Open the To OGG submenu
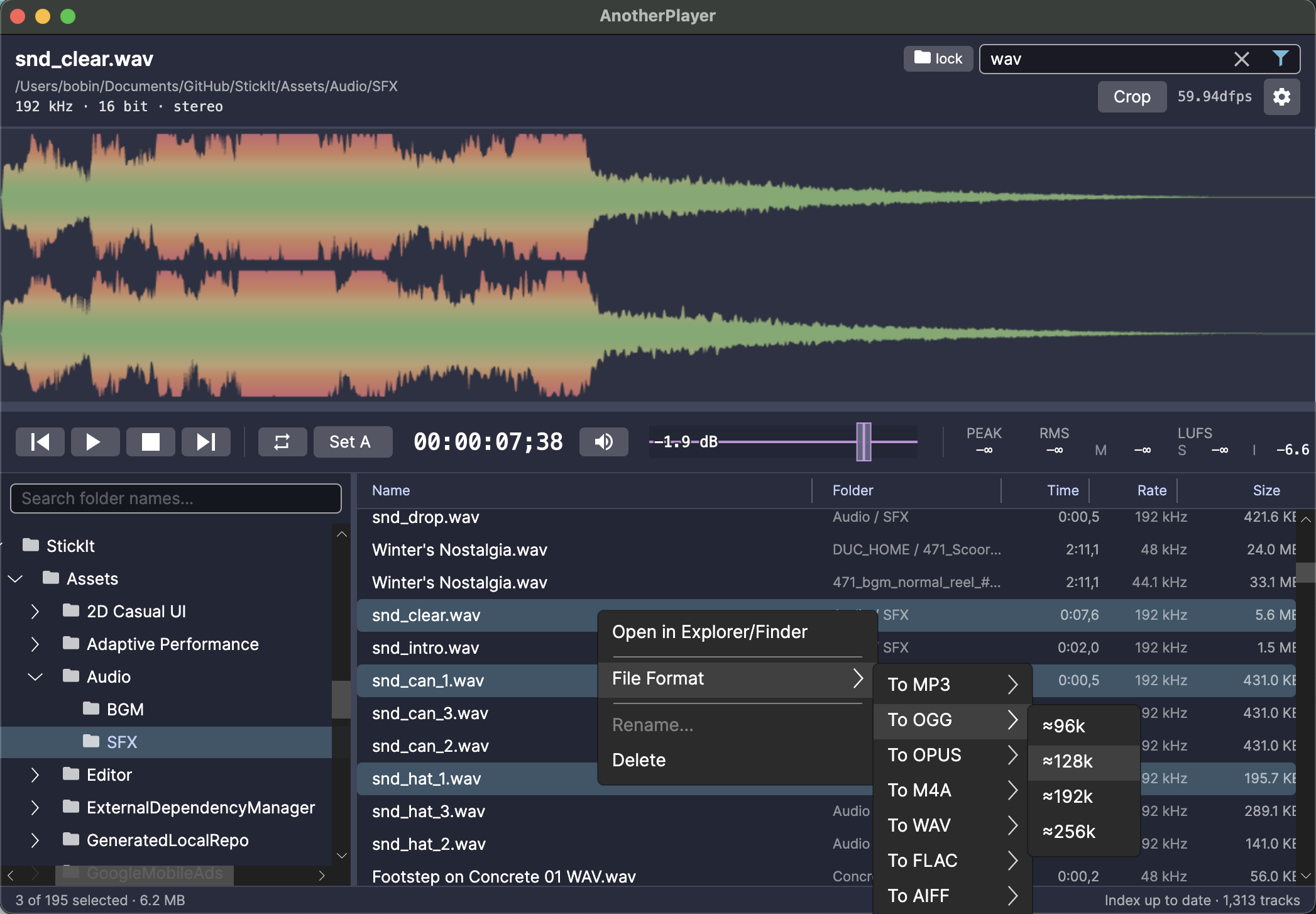Image resolution: width=1316 pixels, height=914 pixels. pos(952,720)
